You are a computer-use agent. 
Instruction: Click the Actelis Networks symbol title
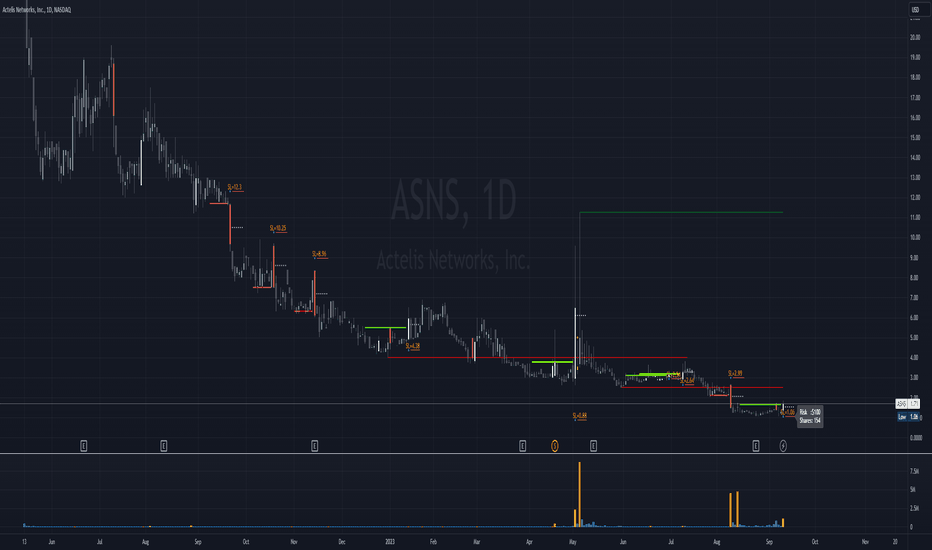tap(36, 10)
